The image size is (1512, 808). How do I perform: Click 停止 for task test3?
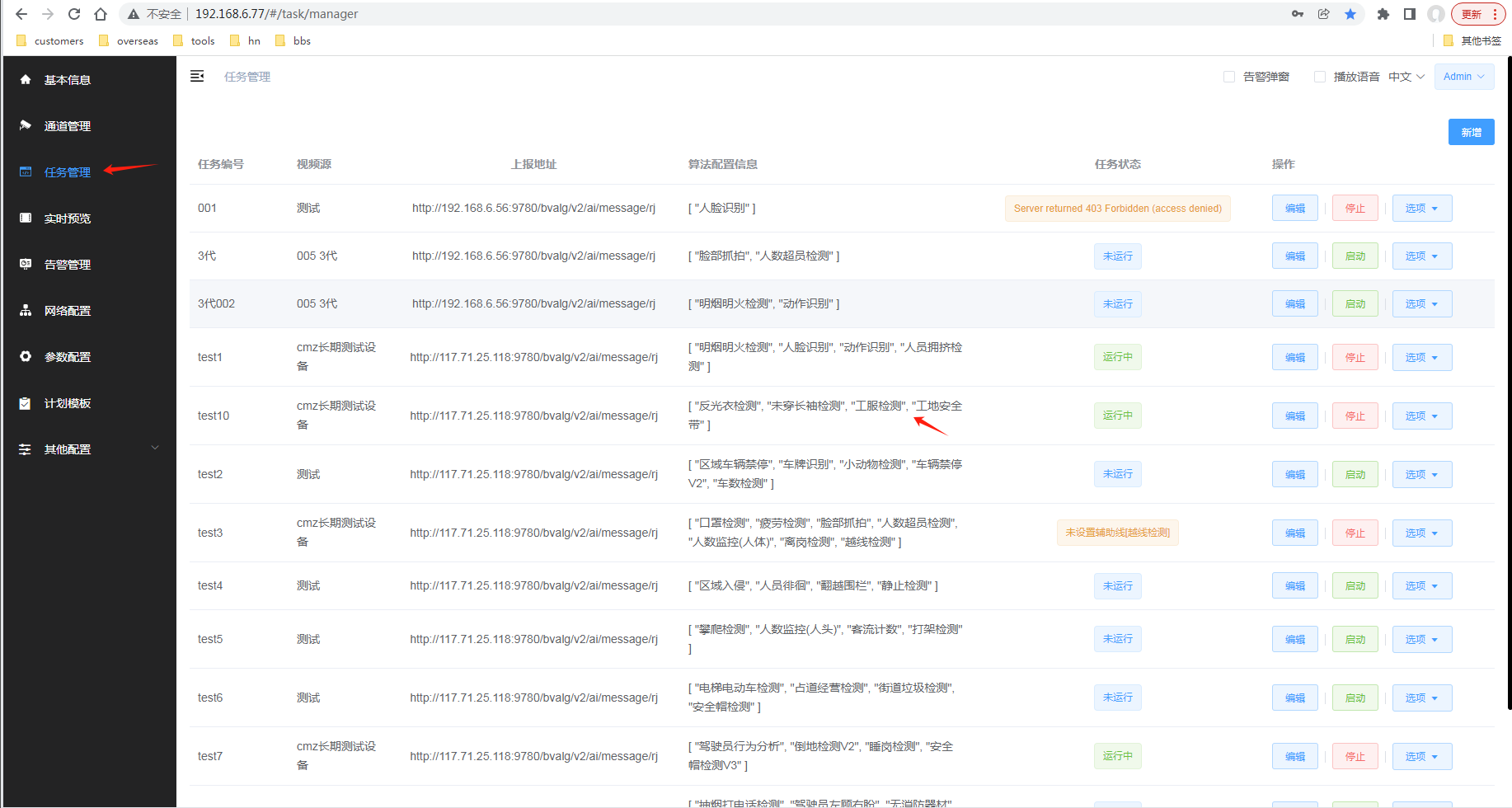(x=1355, y=533)
